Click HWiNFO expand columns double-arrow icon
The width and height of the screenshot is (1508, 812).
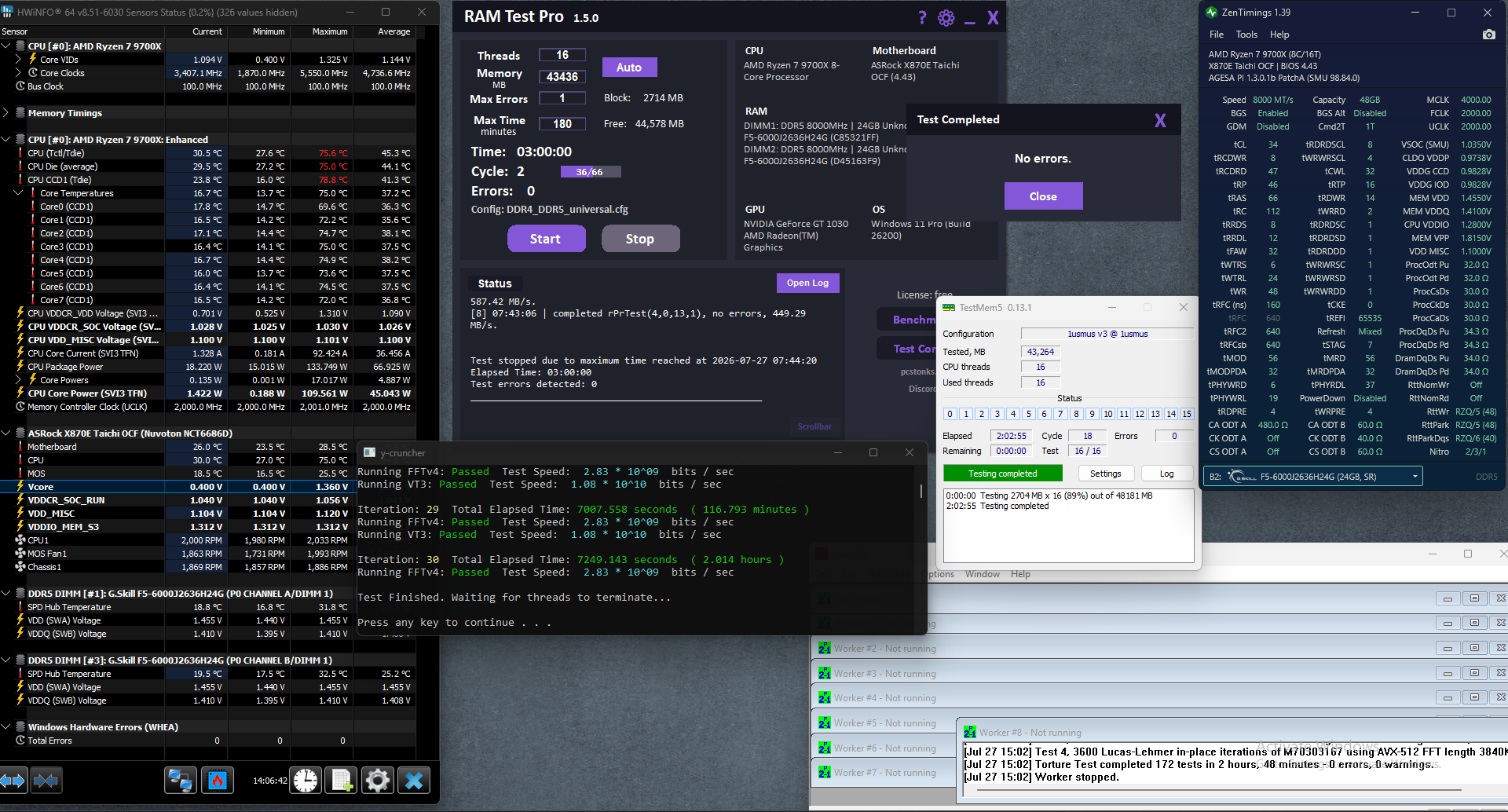point(14,781)
